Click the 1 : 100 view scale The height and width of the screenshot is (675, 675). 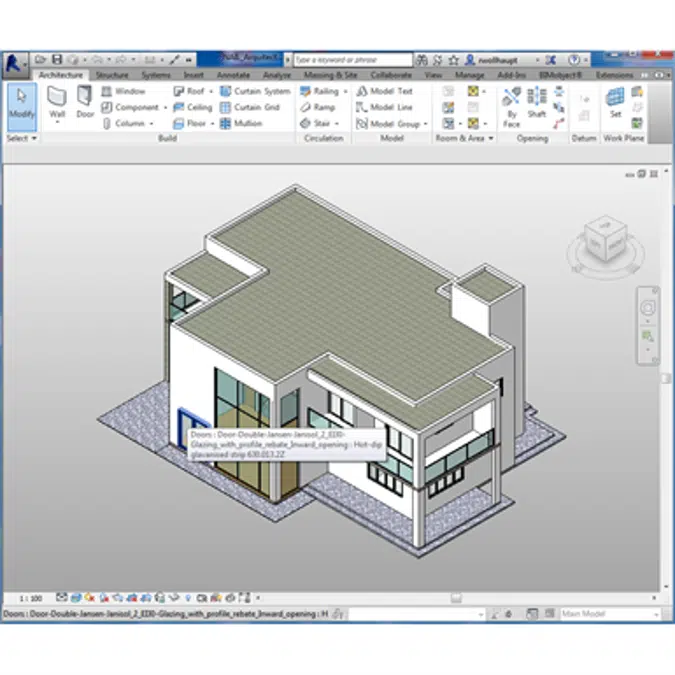click(x=31, y=598)
